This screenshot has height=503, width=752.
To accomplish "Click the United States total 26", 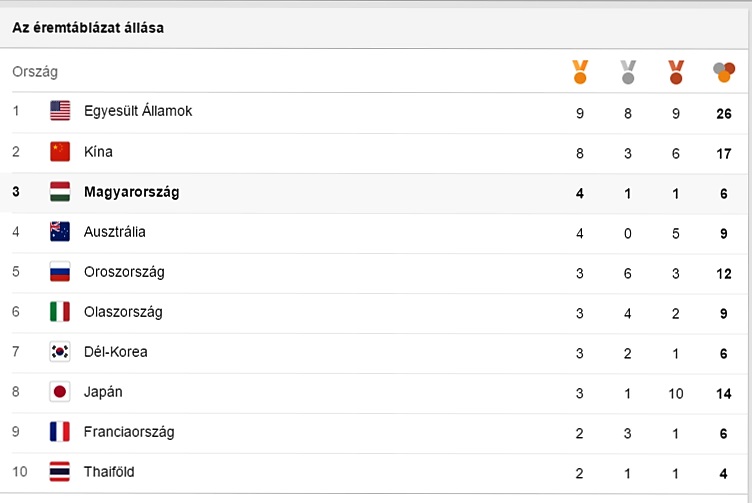I will (724, 113).
